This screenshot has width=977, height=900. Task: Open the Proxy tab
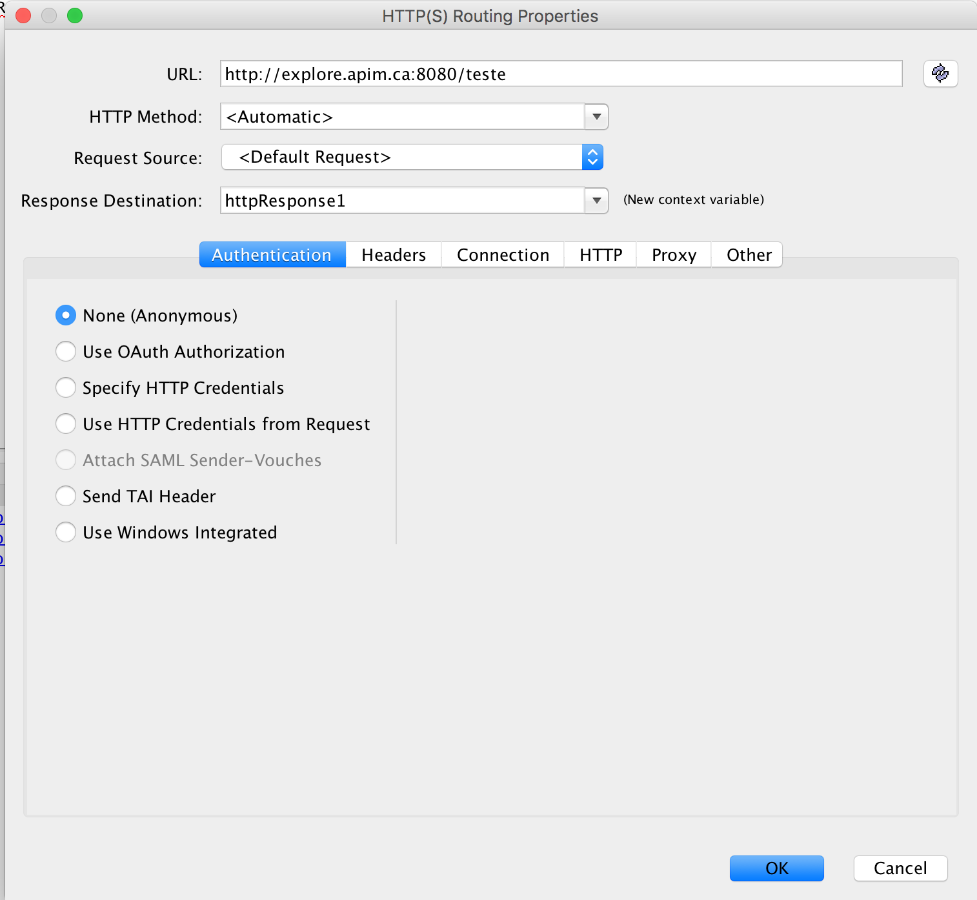[673, 254]
